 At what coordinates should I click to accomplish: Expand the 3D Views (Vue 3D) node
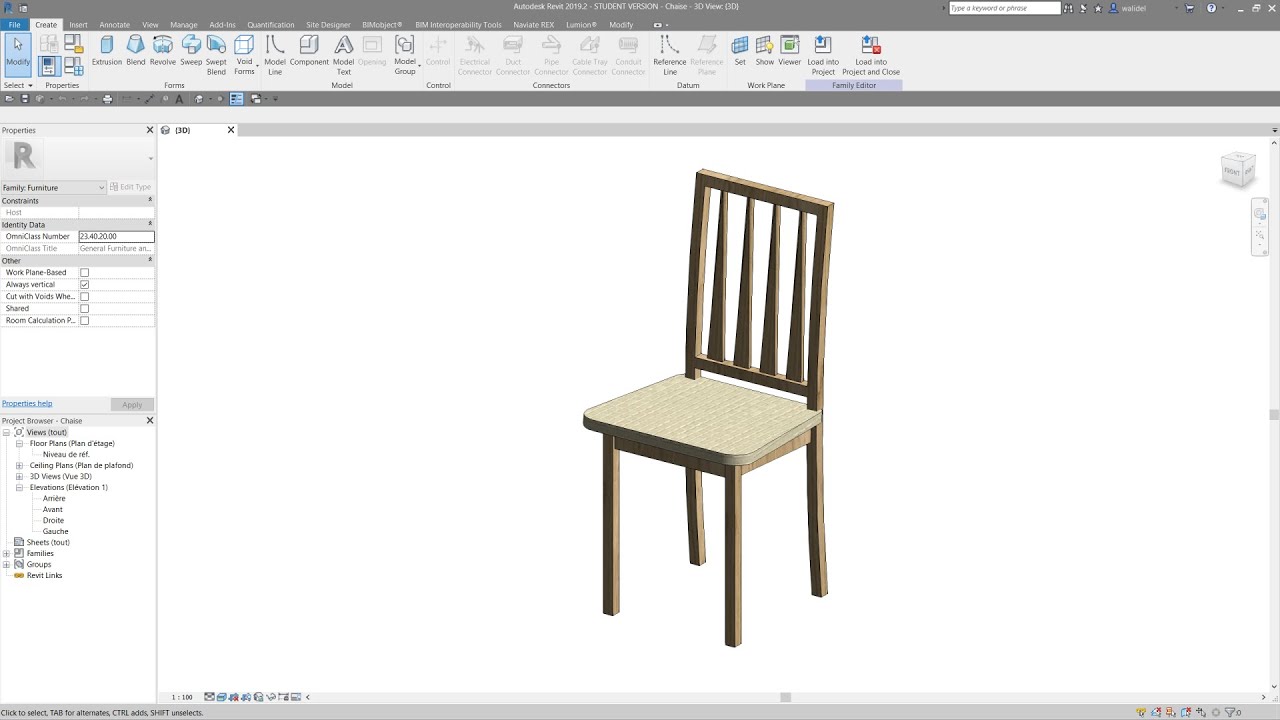tap(19, 476)
